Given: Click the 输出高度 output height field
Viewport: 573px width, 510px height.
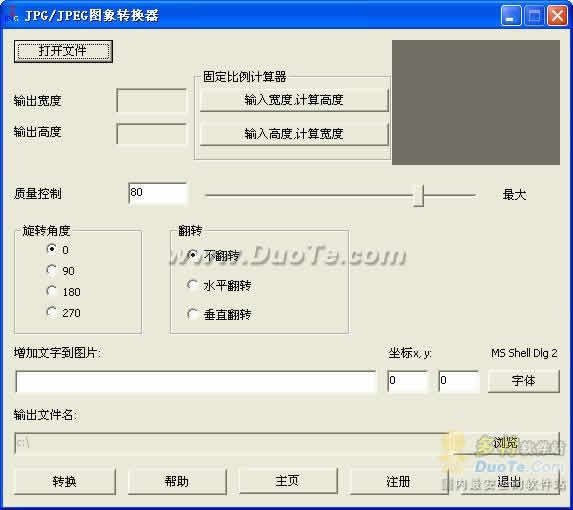Looking at the screenshot, I should coord(151,134).
